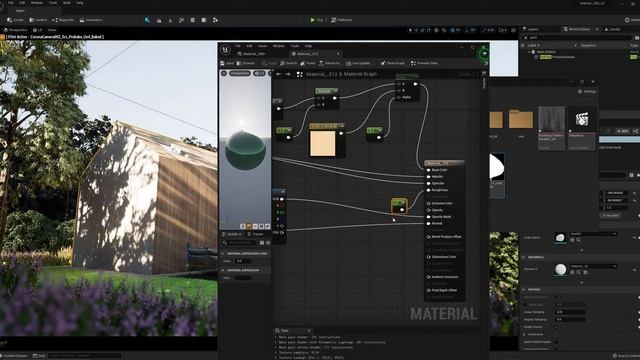Open the Details tab in Material Editor

[232, 234]
